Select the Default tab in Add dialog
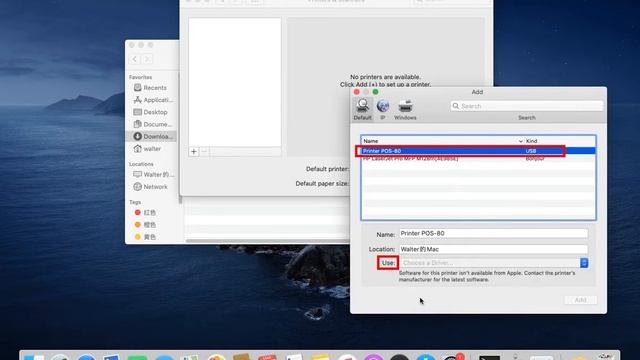 point(362,109)
